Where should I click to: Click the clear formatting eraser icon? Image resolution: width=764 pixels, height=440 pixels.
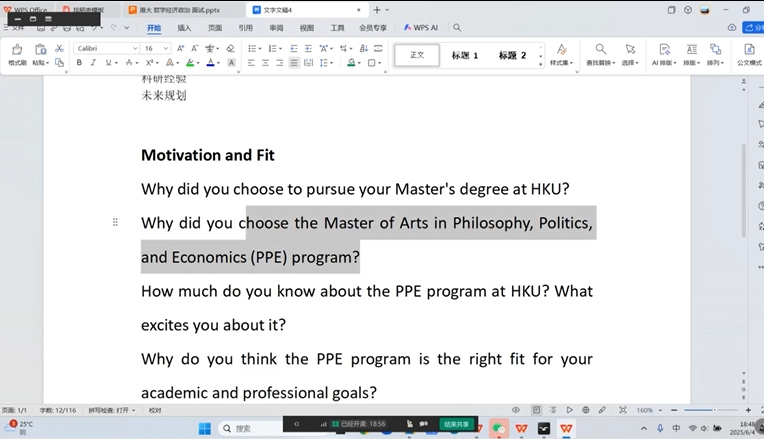[x=231, y=48]
